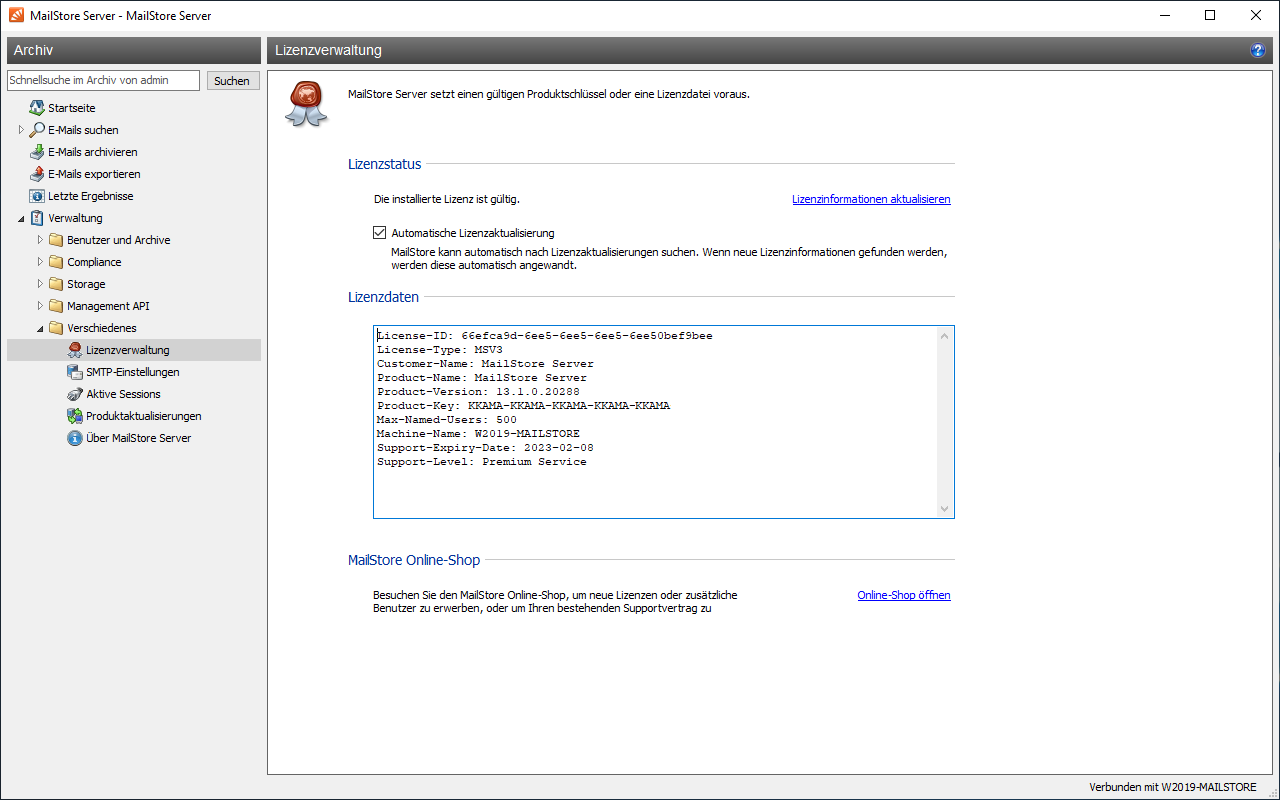
Task: Click the E-Mails archivieren icon
Action: (37, 152)
